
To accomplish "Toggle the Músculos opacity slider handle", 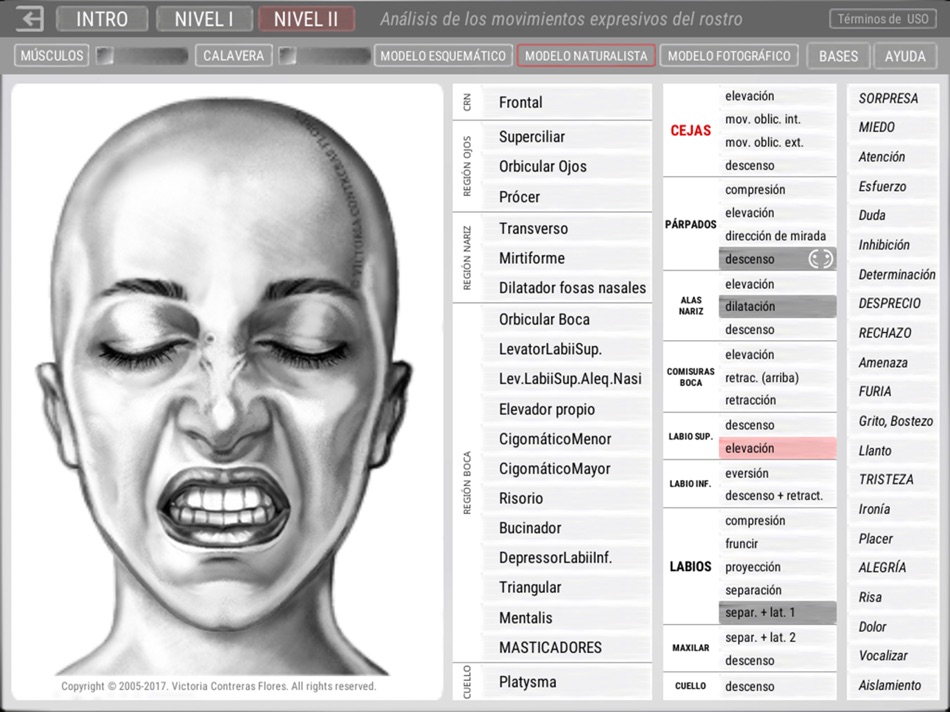I will point(105,56).
